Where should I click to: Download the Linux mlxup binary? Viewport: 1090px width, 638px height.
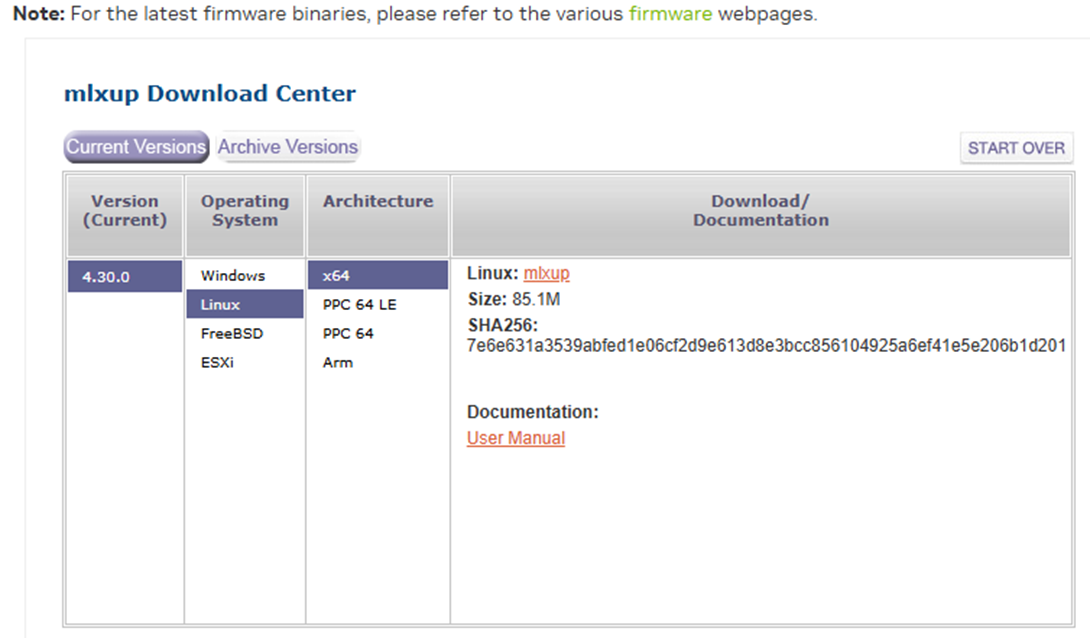coord(546,273)
